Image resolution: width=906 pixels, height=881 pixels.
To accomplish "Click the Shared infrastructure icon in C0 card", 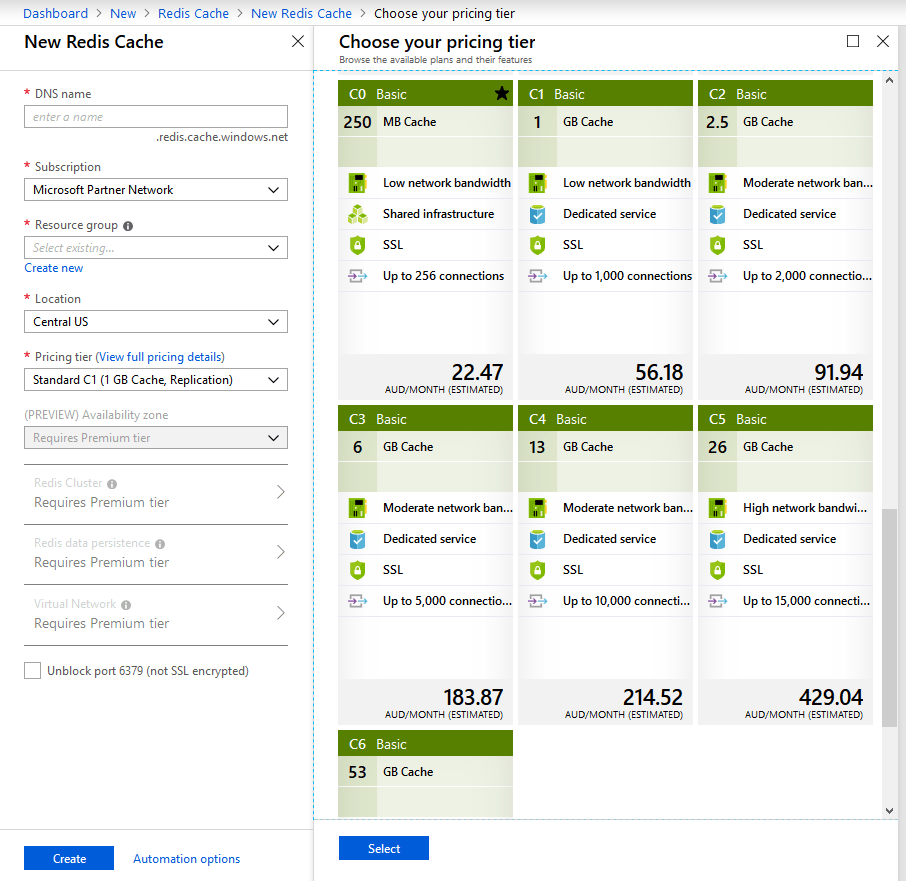I will [x=358, y=214].
